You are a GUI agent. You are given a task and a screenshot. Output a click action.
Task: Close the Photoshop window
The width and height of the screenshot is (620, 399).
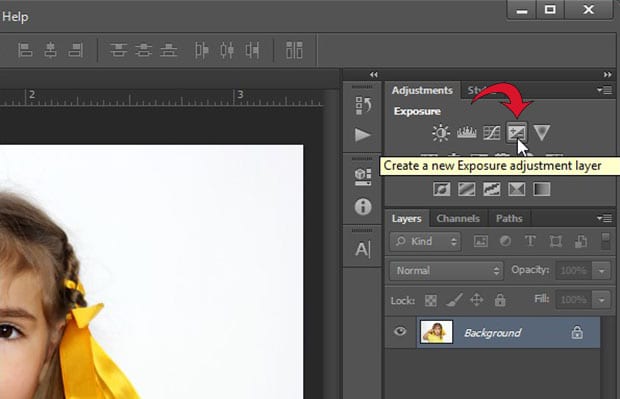coord(589,9)
